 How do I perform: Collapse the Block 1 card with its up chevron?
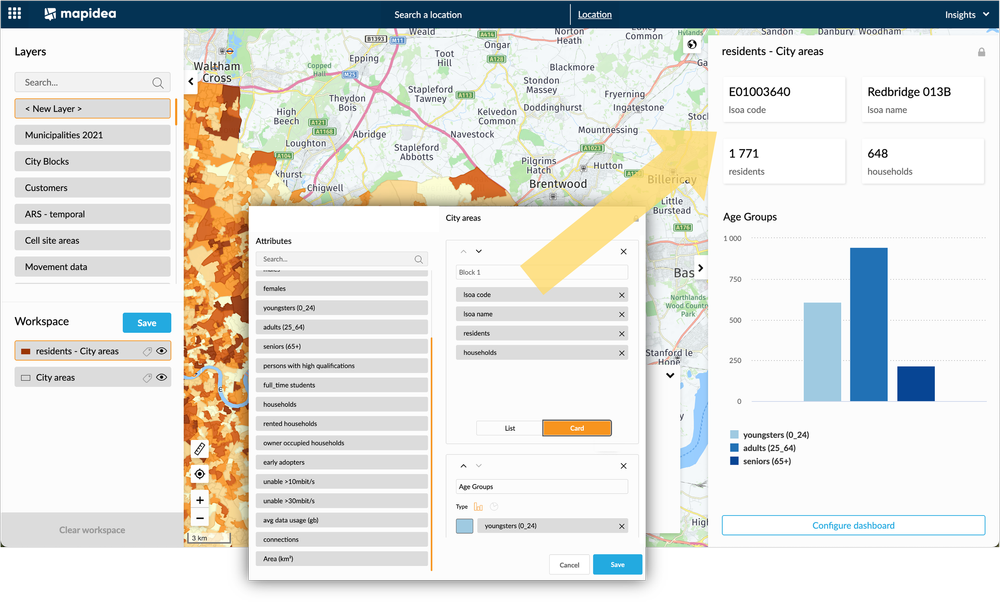click(463, 251)
